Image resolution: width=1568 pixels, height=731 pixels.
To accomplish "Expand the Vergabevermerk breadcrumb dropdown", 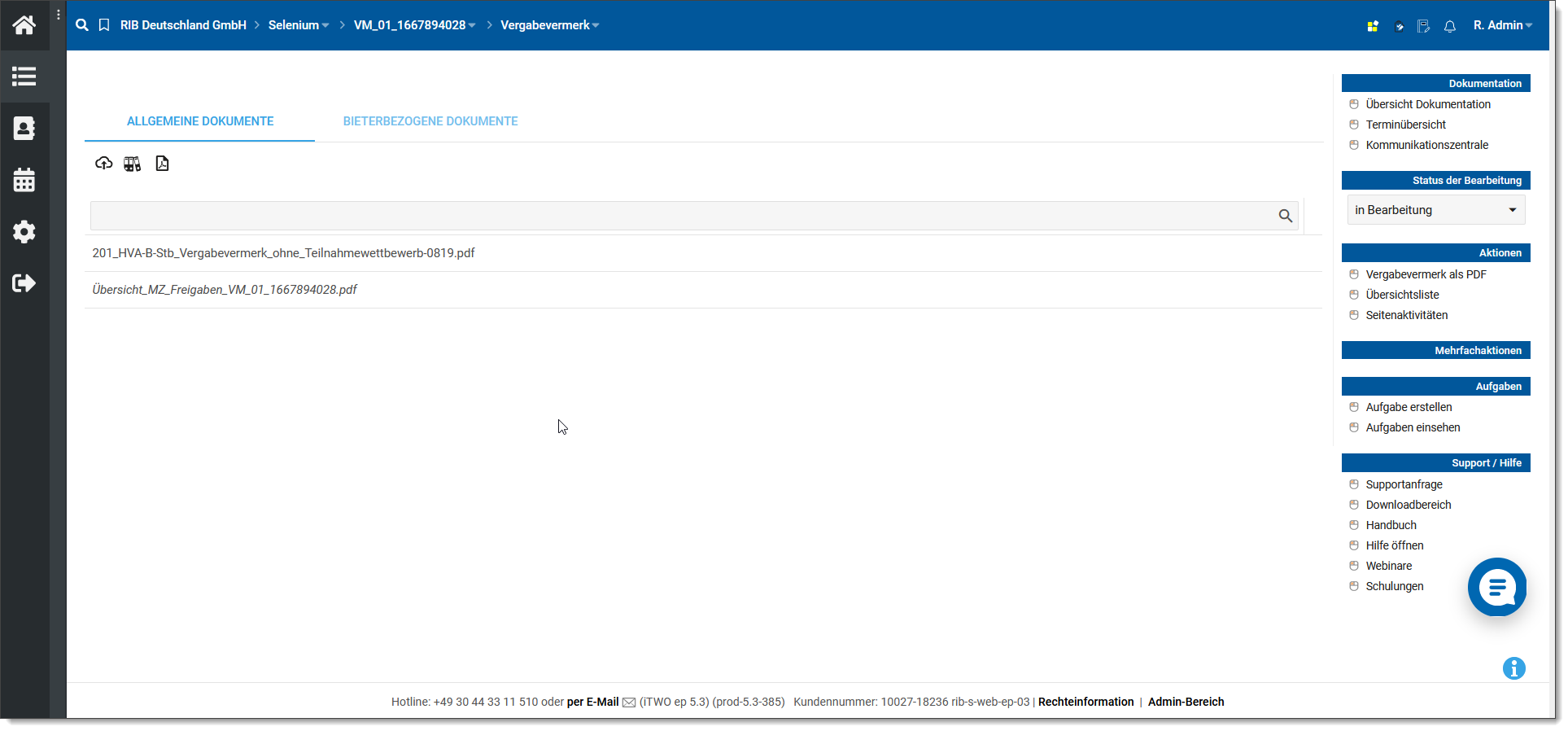I will point(549,25).
